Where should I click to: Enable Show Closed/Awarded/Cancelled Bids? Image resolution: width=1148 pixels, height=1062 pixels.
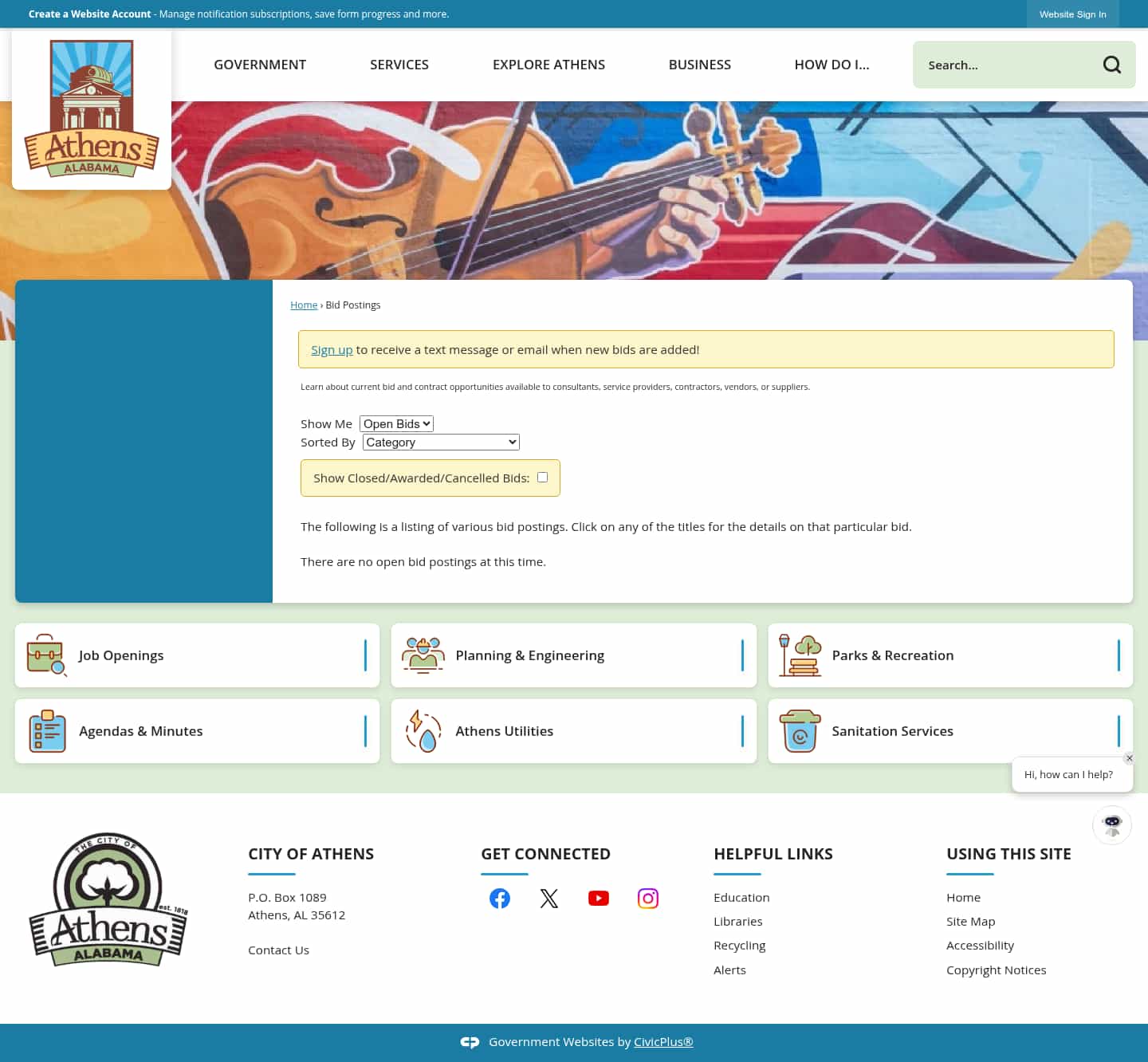coord(542,477)
